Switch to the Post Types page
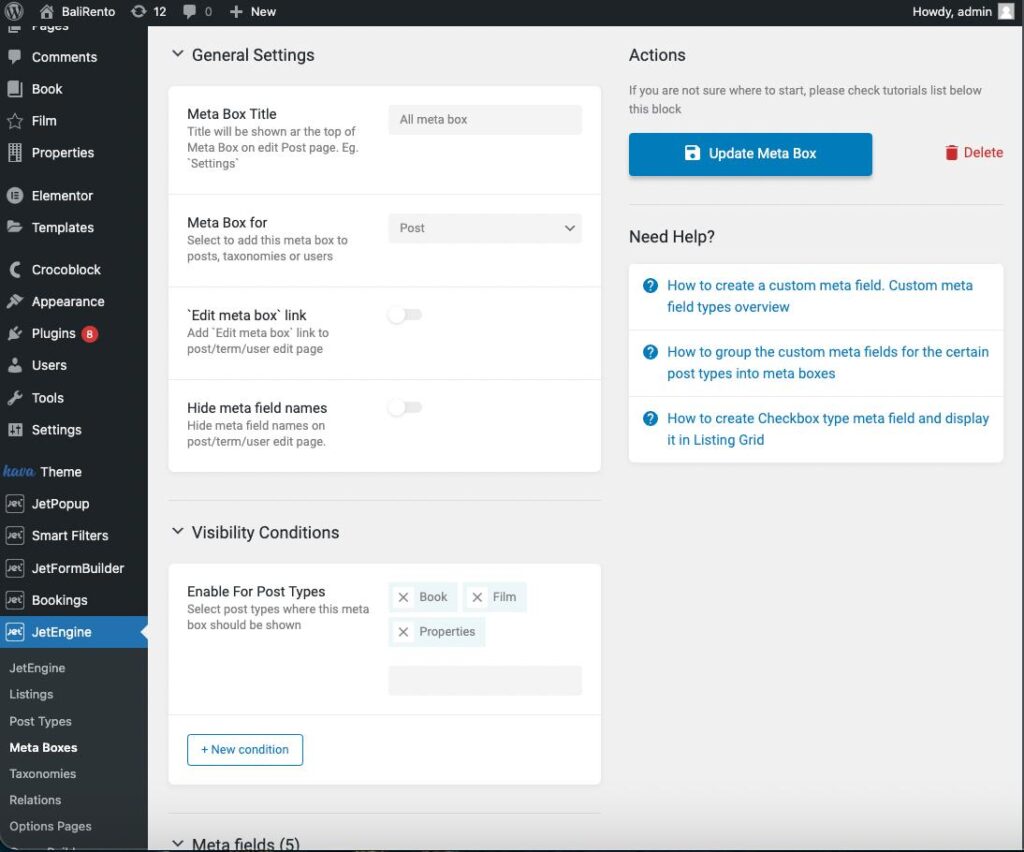1024x852 pixels. coord(40,721)
